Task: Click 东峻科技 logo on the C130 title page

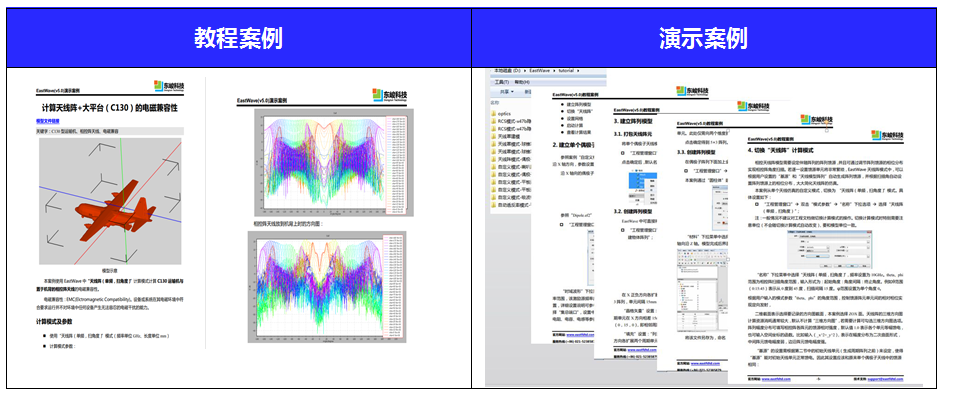Action: (x=169, y=86)
